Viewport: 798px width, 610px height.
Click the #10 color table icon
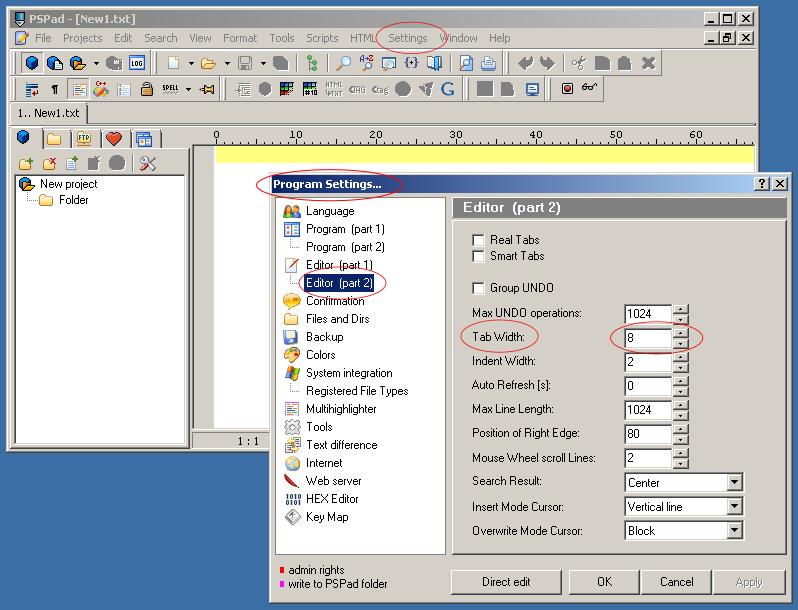point(310,90)
